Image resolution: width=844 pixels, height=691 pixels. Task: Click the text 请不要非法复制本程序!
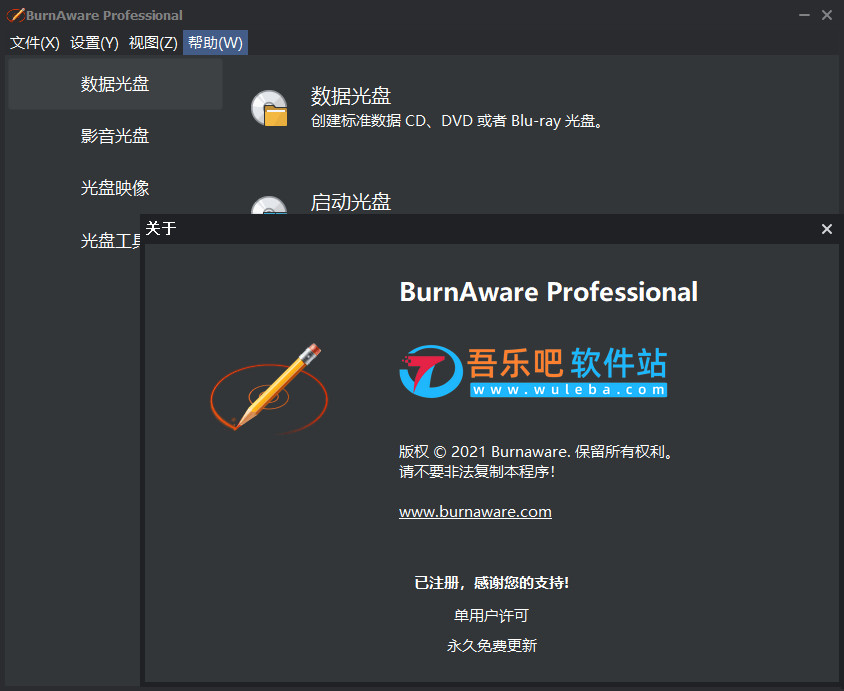click(477, 472)
